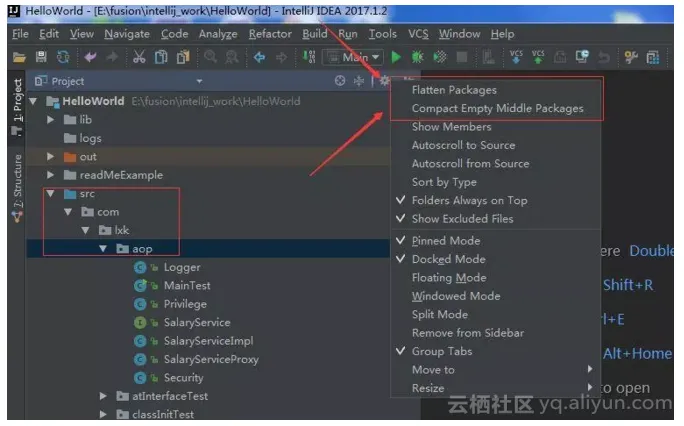
Task: Toggle Compact Empty Middle Packages
Action: (496, 108)
